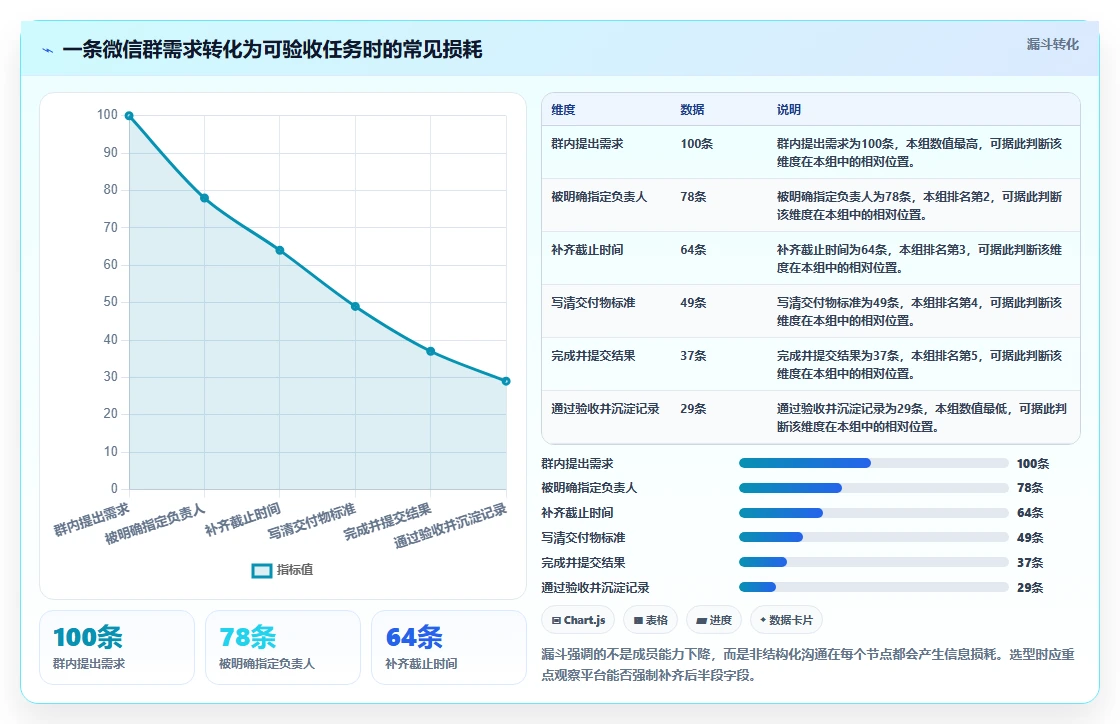The width and height of the screenshot is (1120, 724).
Task: Select table cell 被明确指定负责人
Action: [x=599, y=197]
